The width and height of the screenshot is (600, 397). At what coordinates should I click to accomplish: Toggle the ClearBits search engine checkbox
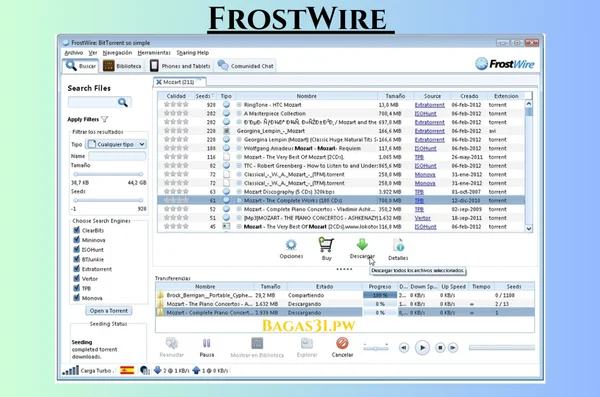tap(76, 230)
